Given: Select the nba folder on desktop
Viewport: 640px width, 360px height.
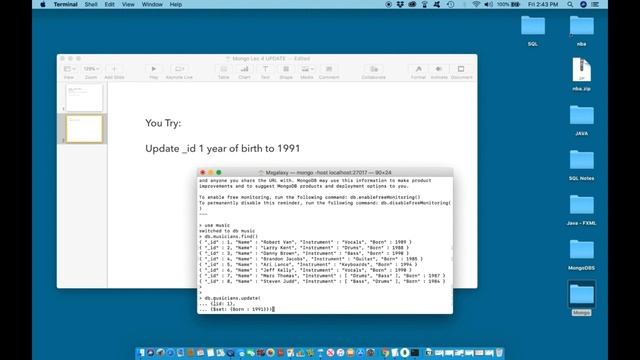Looking at the screenshot, I should coord(582,30).
